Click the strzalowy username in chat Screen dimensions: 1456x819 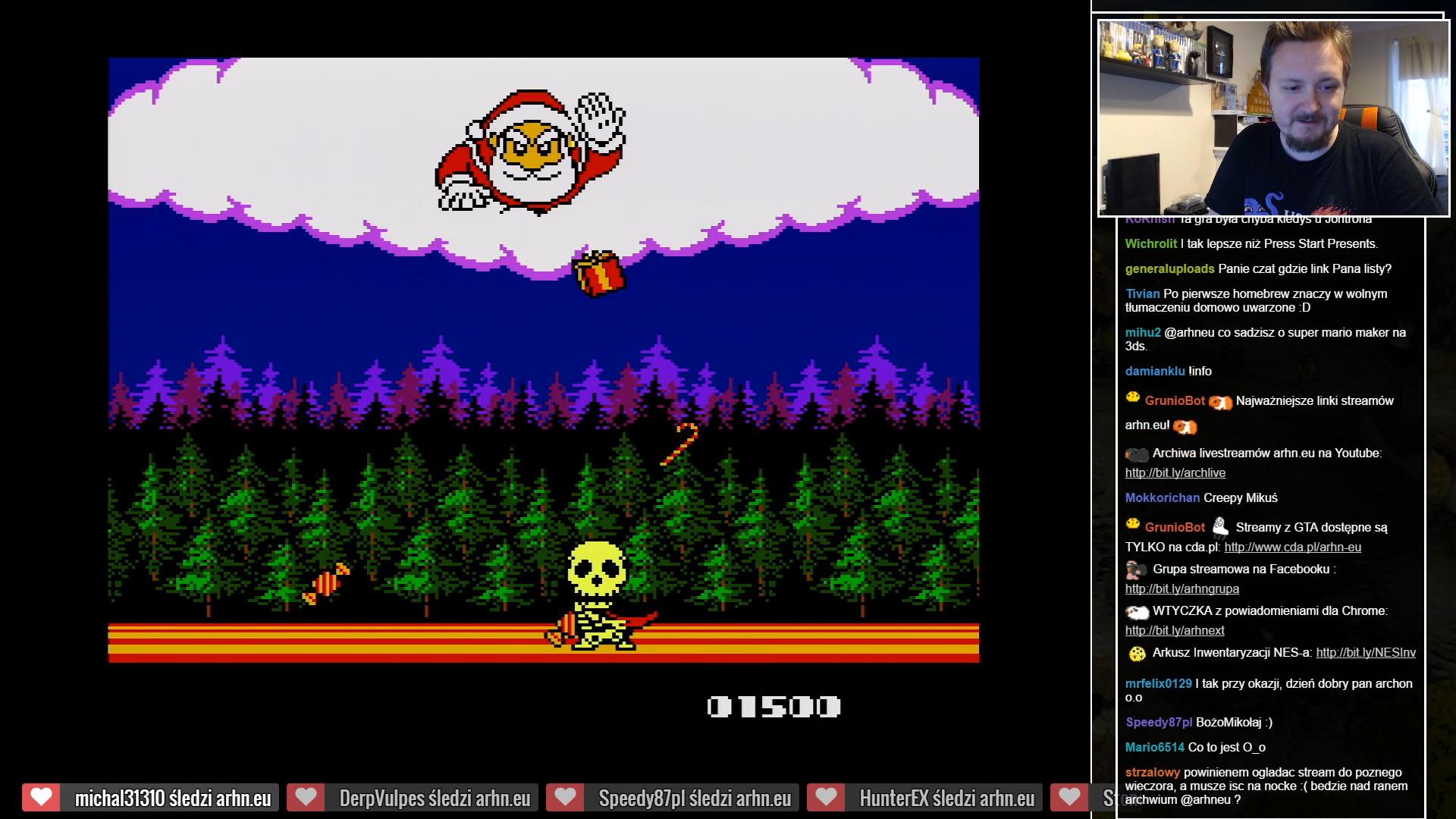(1153, 772)
